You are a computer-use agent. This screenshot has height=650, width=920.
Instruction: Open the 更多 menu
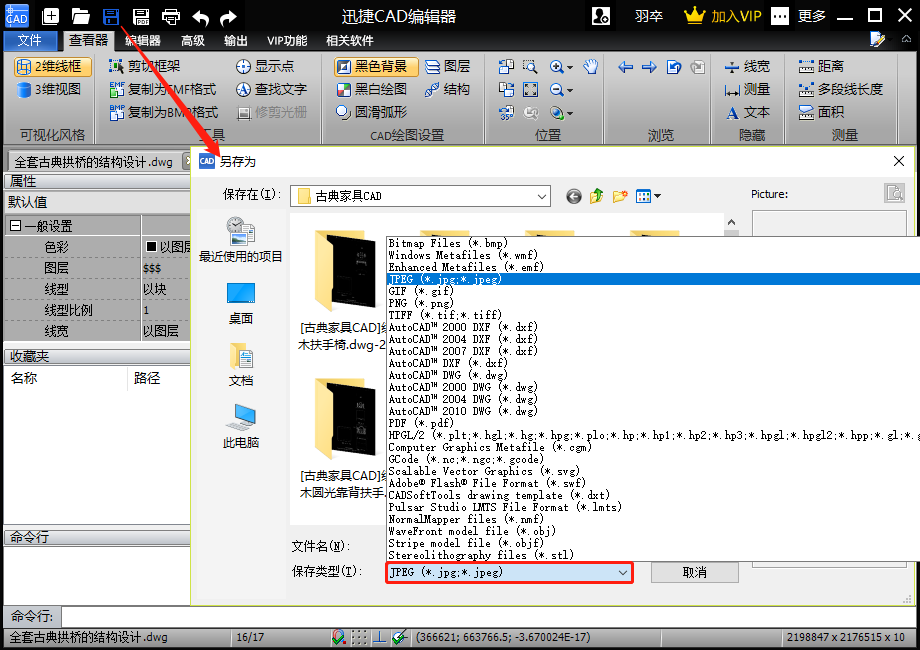coord(812,16)
